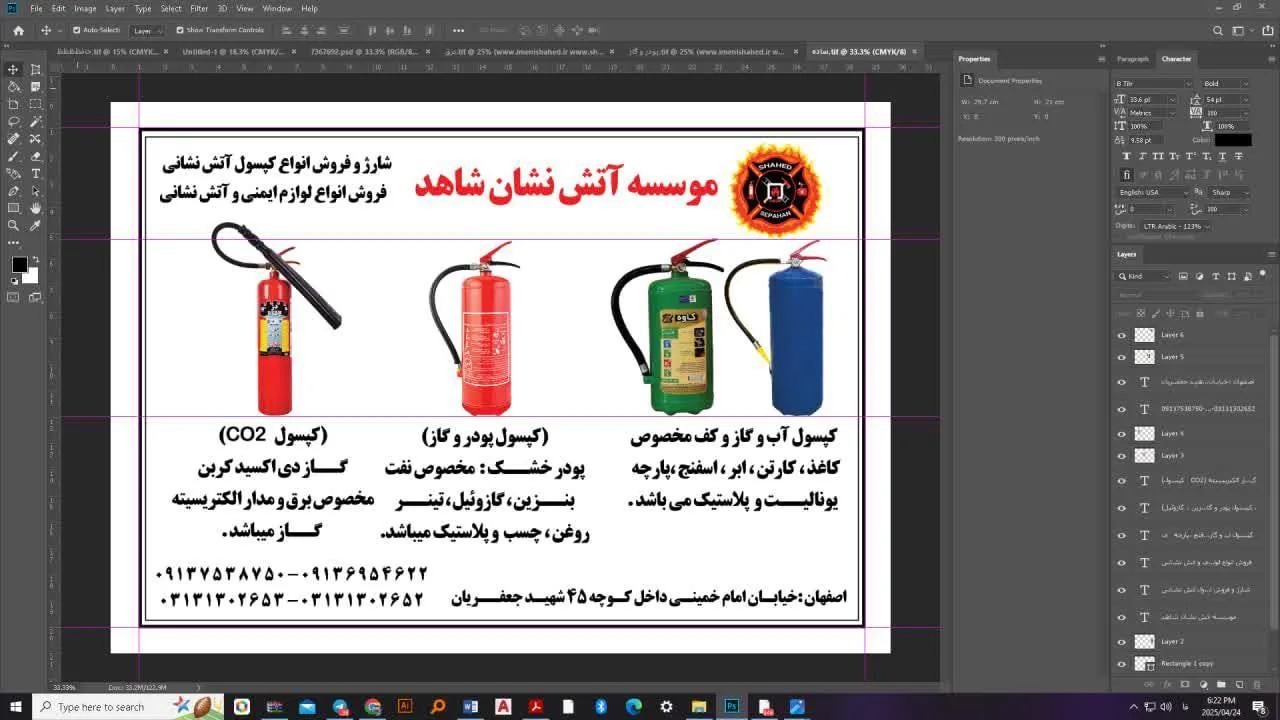Select the Horizontal Type tool
Screen dimensions: 1280x720
35,173
